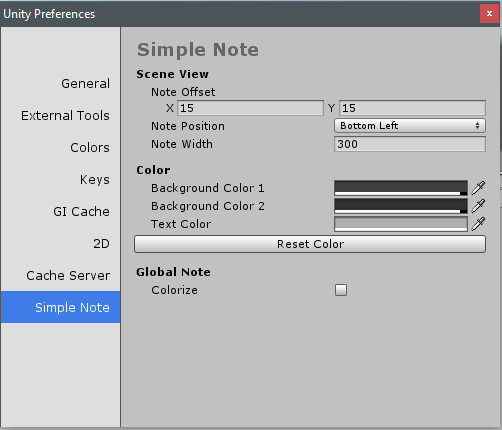Use the eyedropper beside Background Color 2
Image resolution: width=502 pixels, height=430 pixels.
pos(478,206)
